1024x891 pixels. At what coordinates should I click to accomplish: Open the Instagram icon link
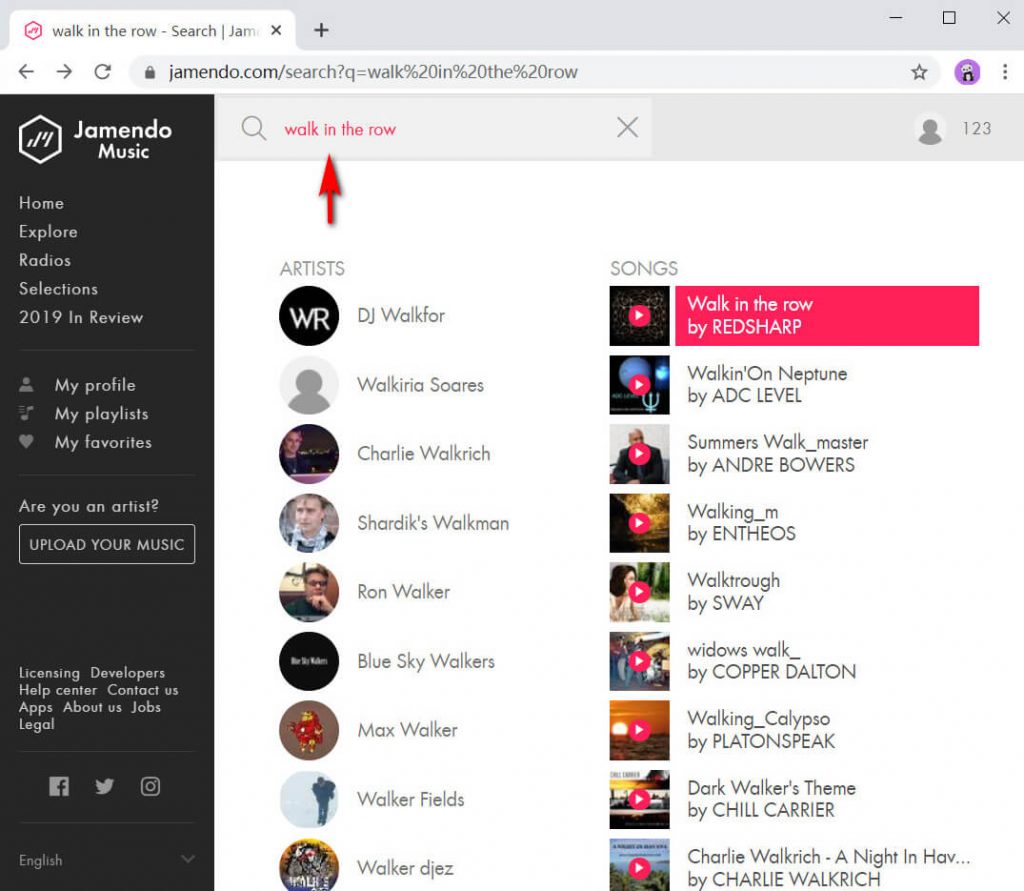tap(150, 786)
